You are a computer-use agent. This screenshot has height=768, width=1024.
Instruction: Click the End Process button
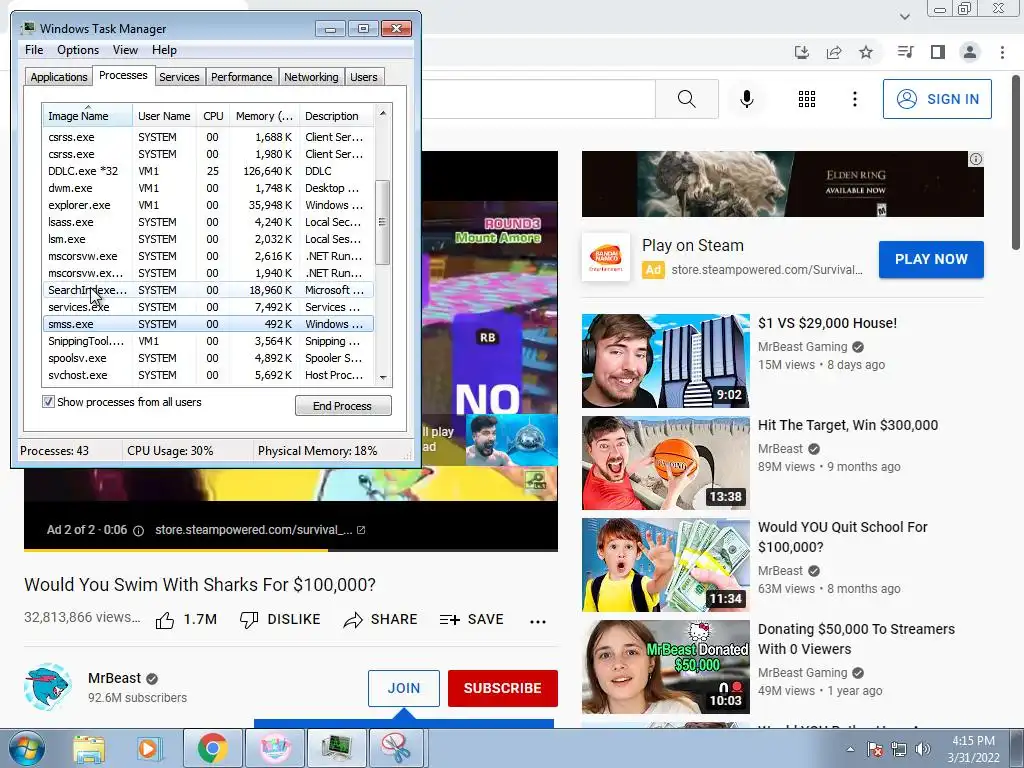click(x=343, y=406)
